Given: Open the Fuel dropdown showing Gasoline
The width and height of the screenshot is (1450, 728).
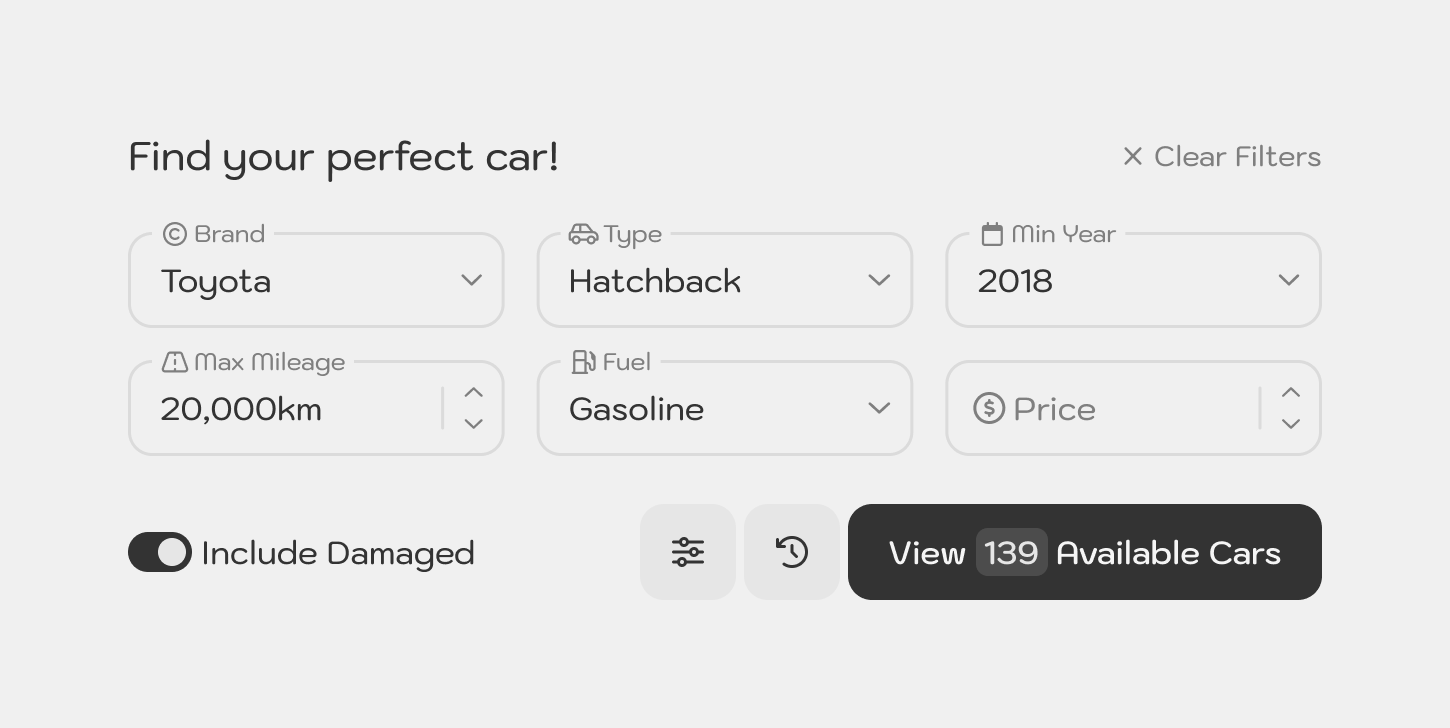Looking at the screenshot, I should [x=725, y=408].
